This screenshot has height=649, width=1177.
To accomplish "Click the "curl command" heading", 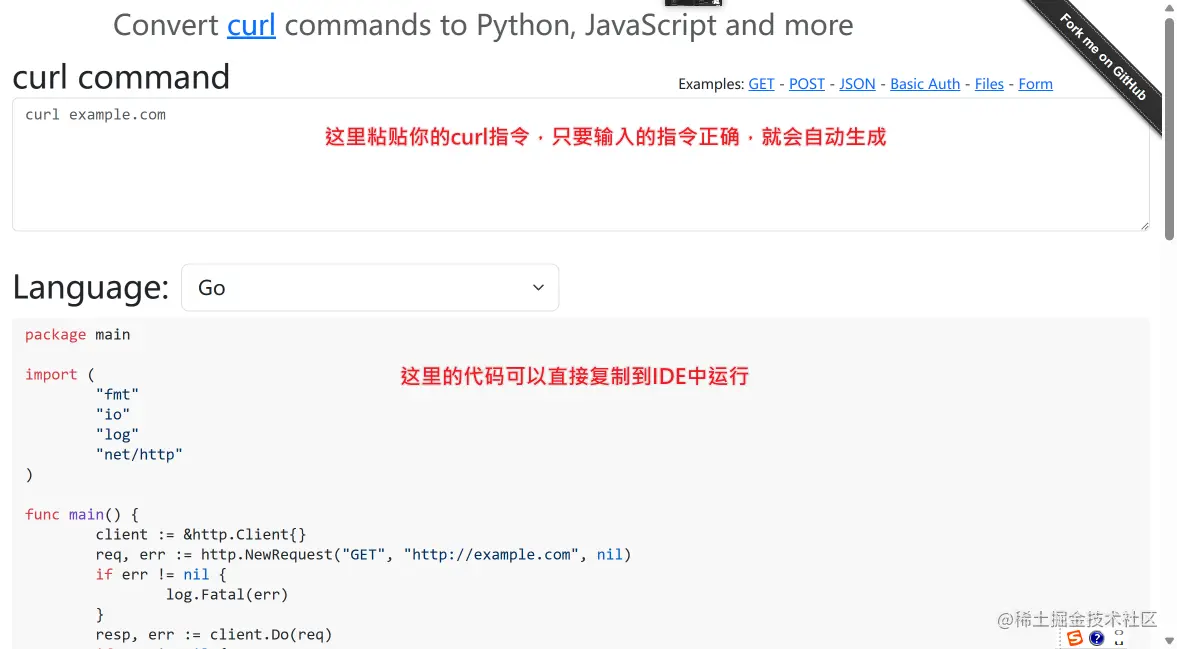I will [x=121, y=77].
